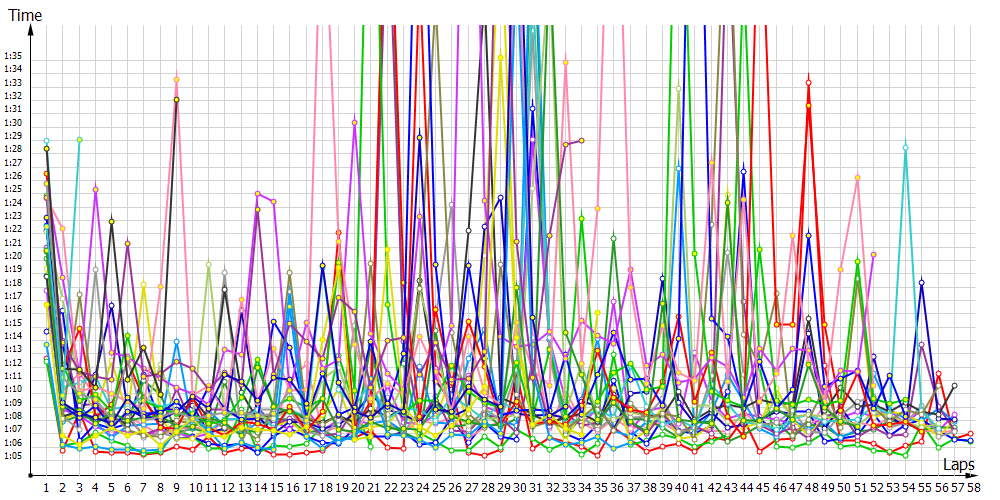Click the 1:20 label on the time axis

pos(14,255)
